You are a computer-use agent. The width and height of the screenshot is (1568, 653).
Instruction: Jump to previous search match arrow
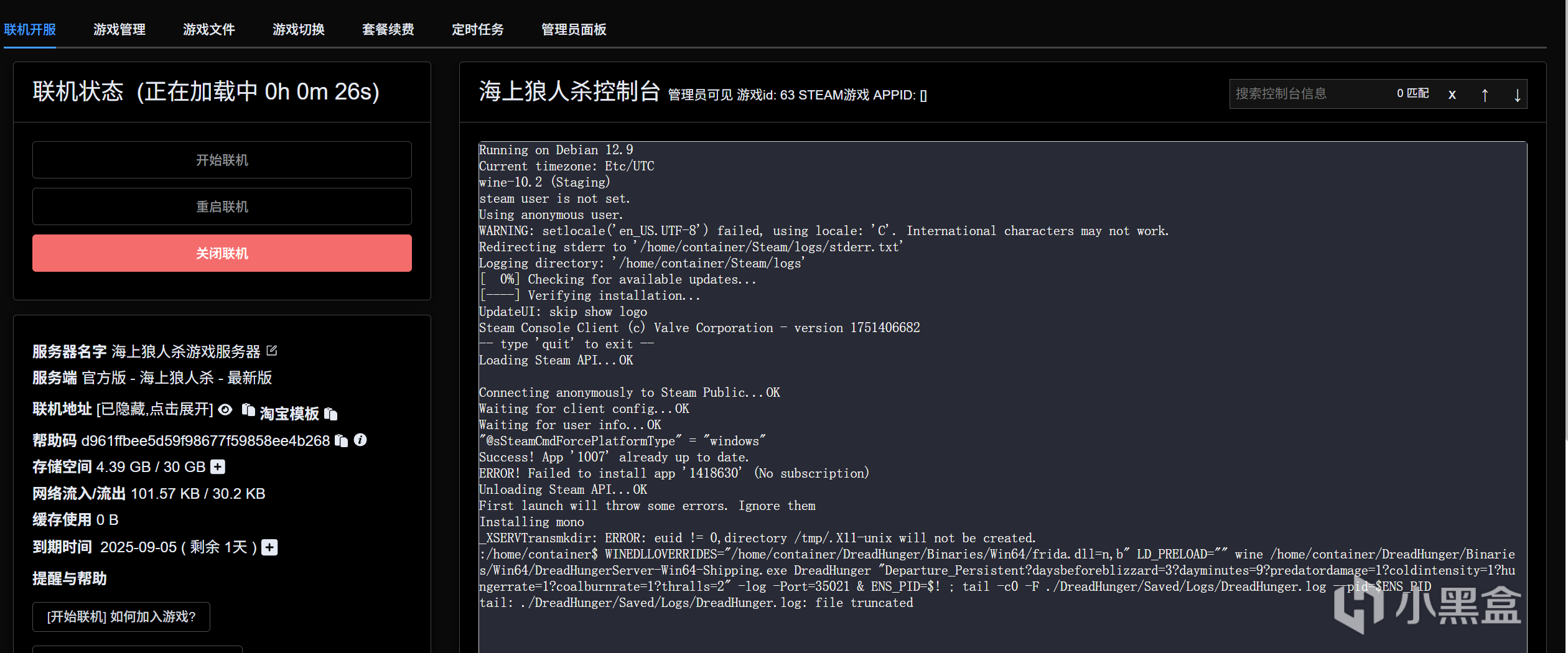point(1485,95)
